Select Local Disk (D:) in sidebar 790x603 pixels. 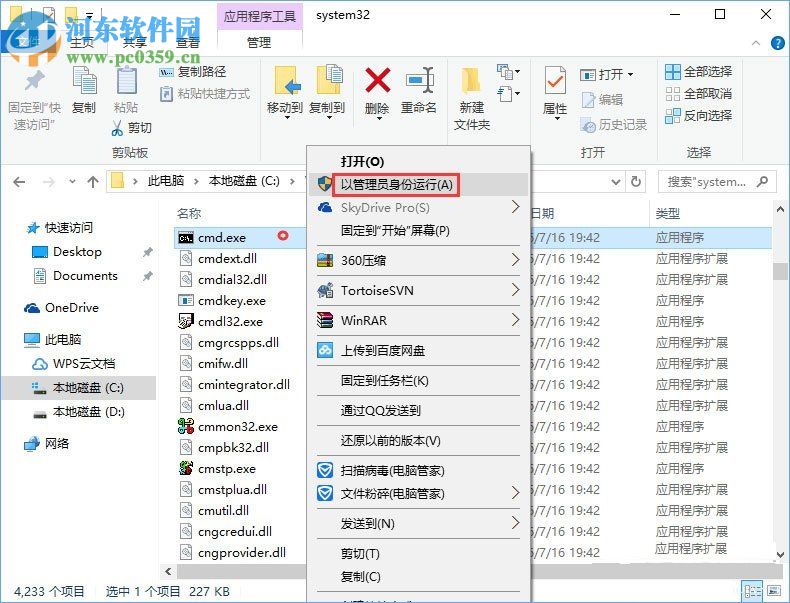click(89, 412)
